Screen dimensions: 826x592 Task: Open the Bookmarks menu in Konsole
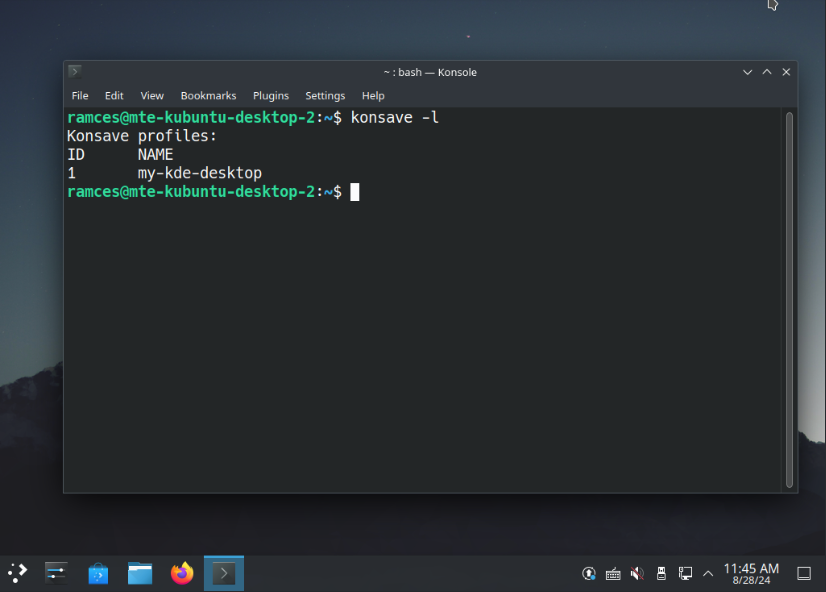tap(208, 95)
